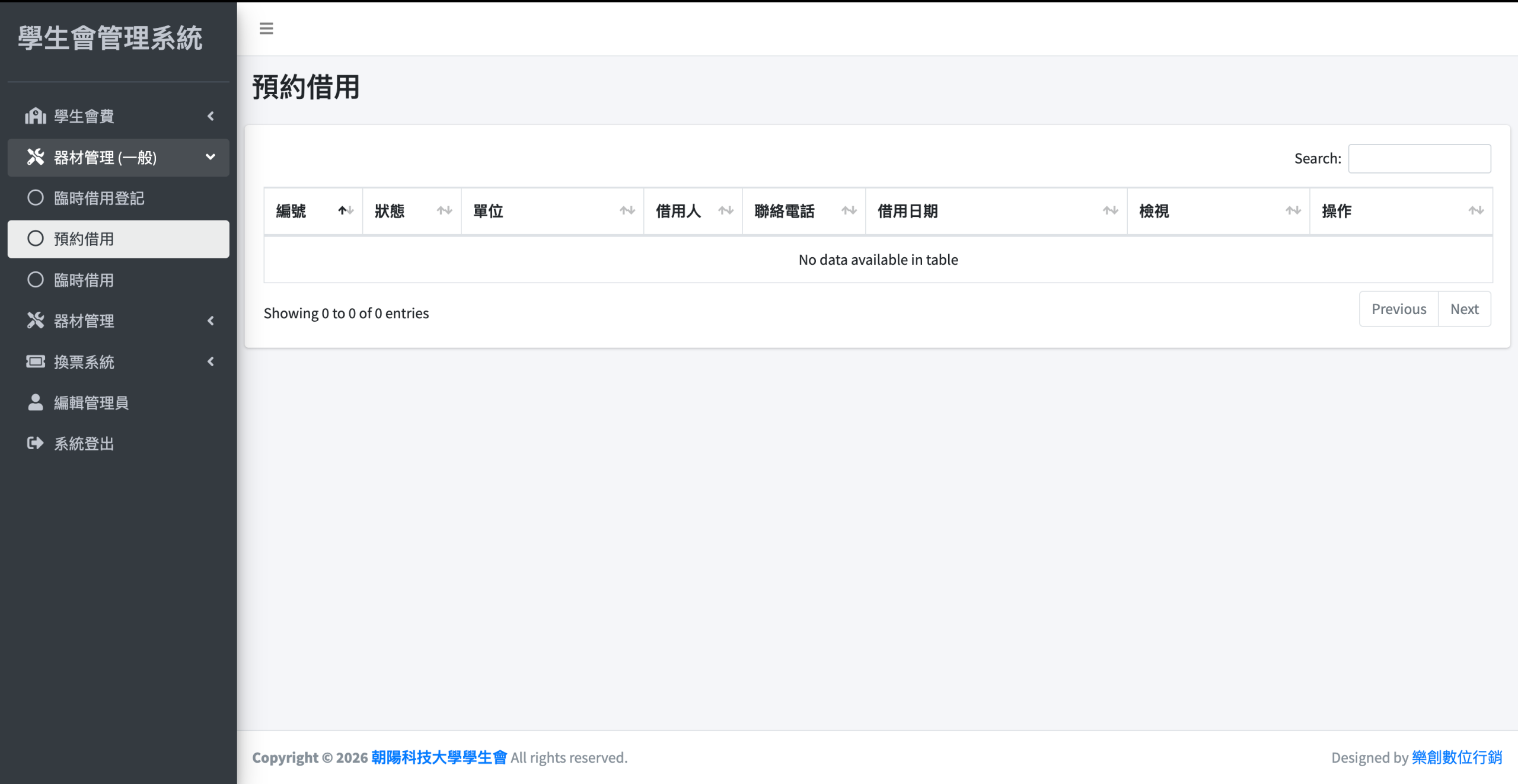Sort table by 編號 column arrows

[x=346, y=211]
